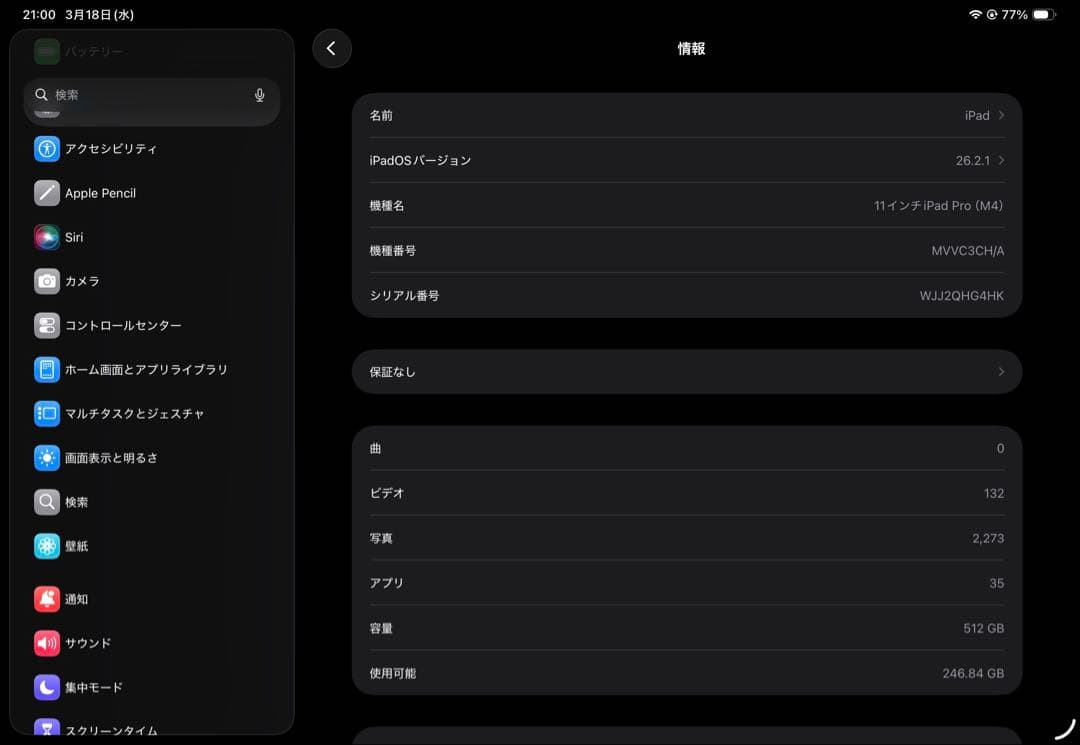Open 保証なし coverage details chevron
The width and height of the screenshot is (1080, 745).
(1001, 372)
